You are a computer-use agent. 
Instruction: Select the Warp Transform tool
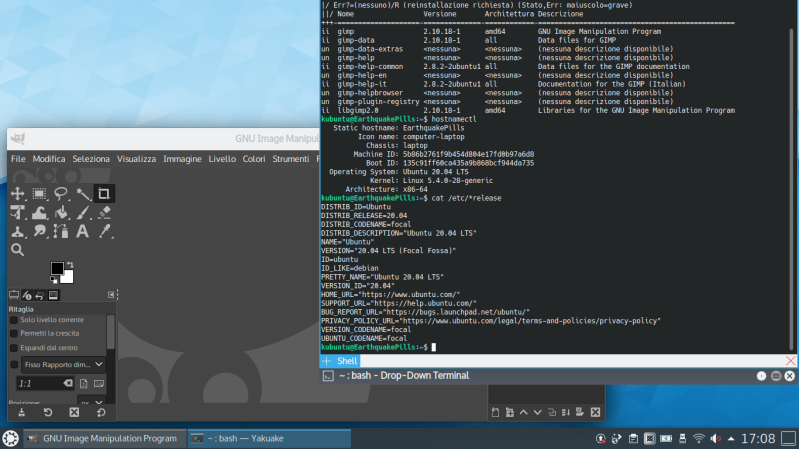pyautogui.click(x=39, y=213)
